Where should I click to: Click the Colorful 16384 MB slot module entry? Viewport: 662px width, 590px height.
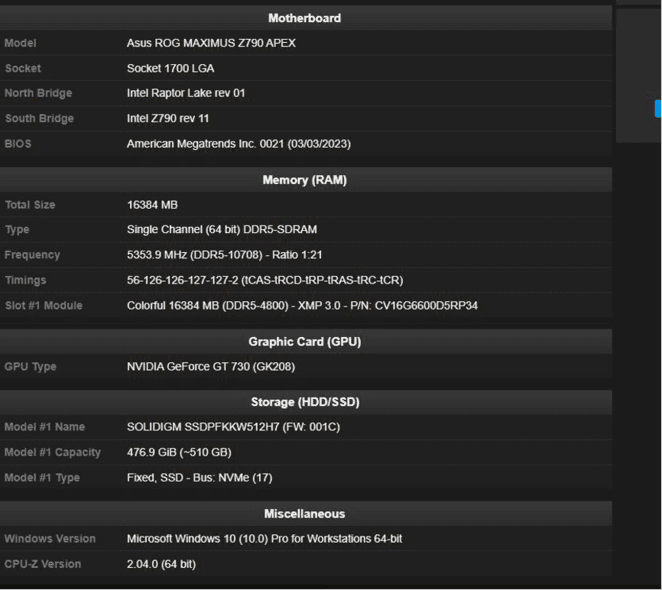coord(302,305)
